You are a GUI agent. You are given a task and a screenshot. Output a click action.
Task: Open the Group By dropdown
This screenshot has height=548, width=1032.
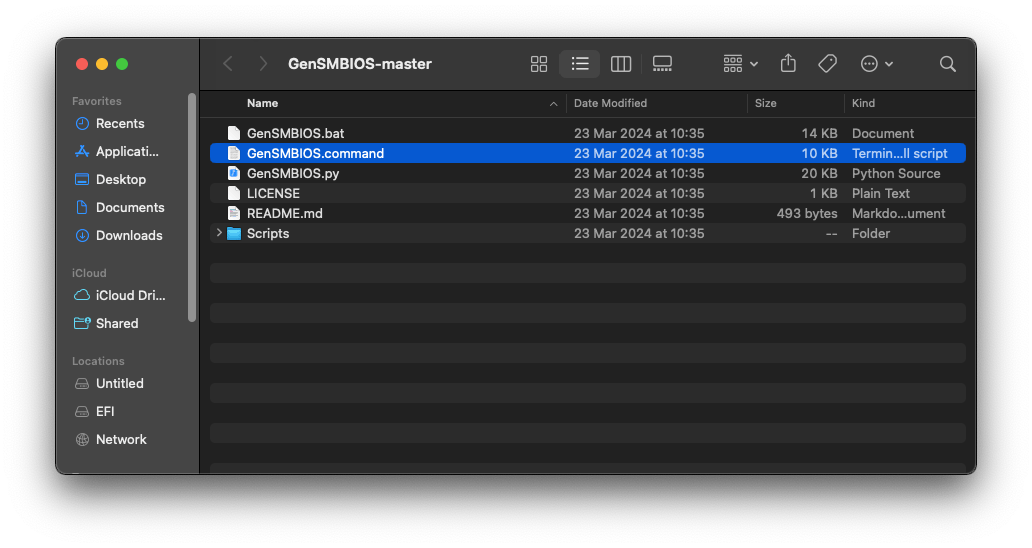click(x=740, y=64)
